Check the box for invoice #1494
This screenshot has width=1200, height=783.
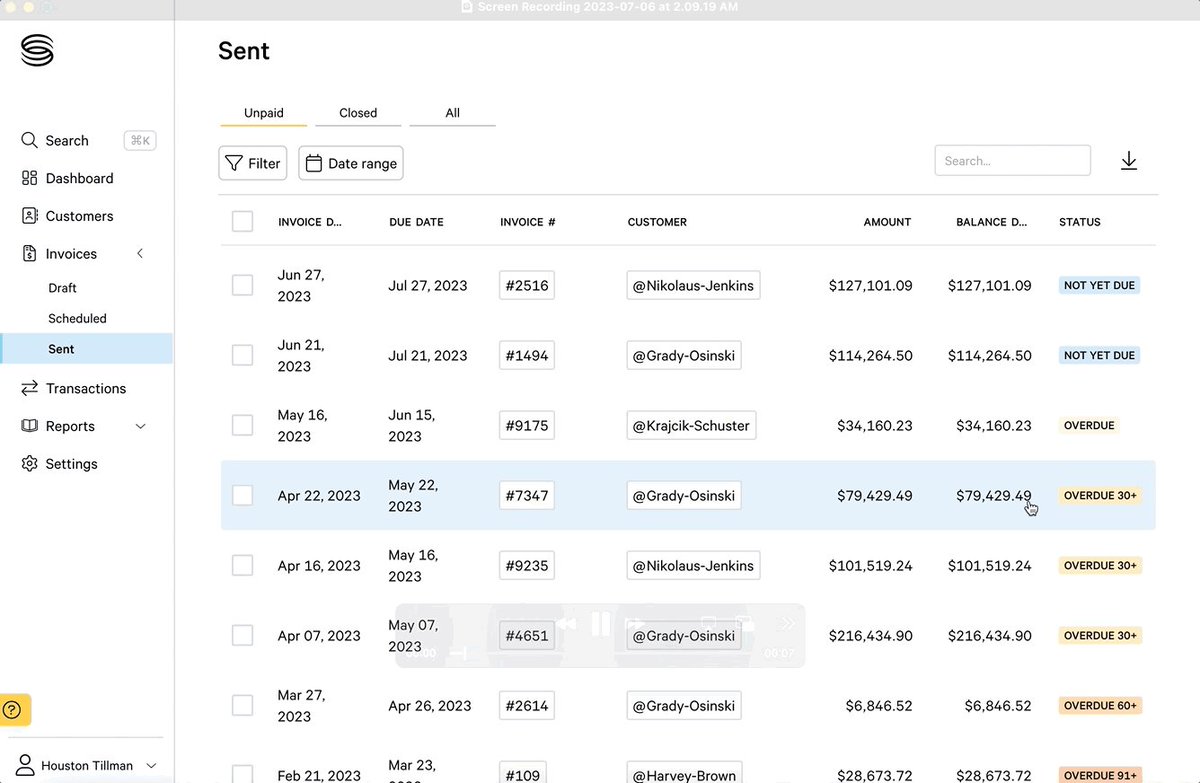242,355
